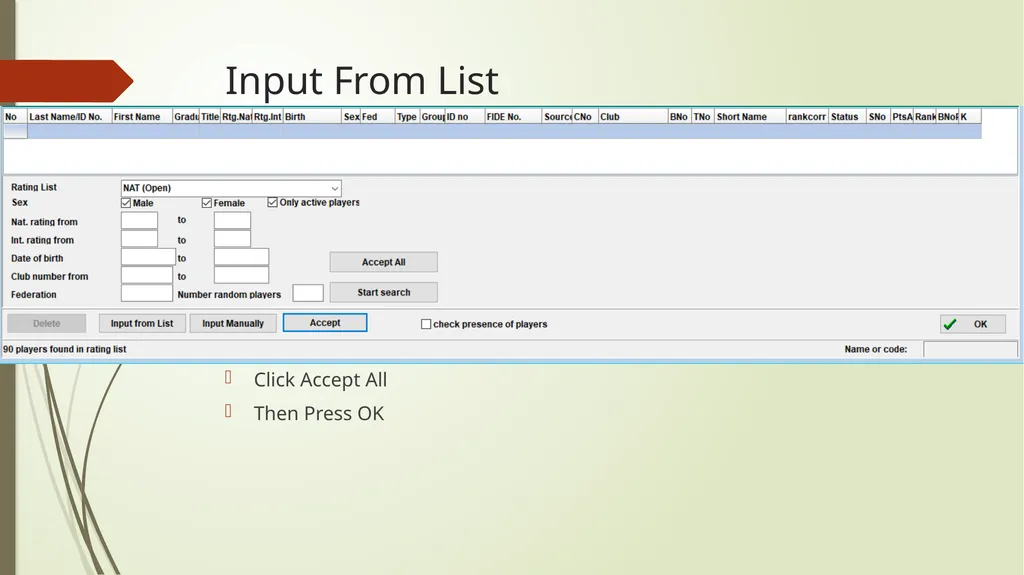Viewport: 1024px width, 575px height.
Task: Click the Title column header
Action: pos(210,117)
